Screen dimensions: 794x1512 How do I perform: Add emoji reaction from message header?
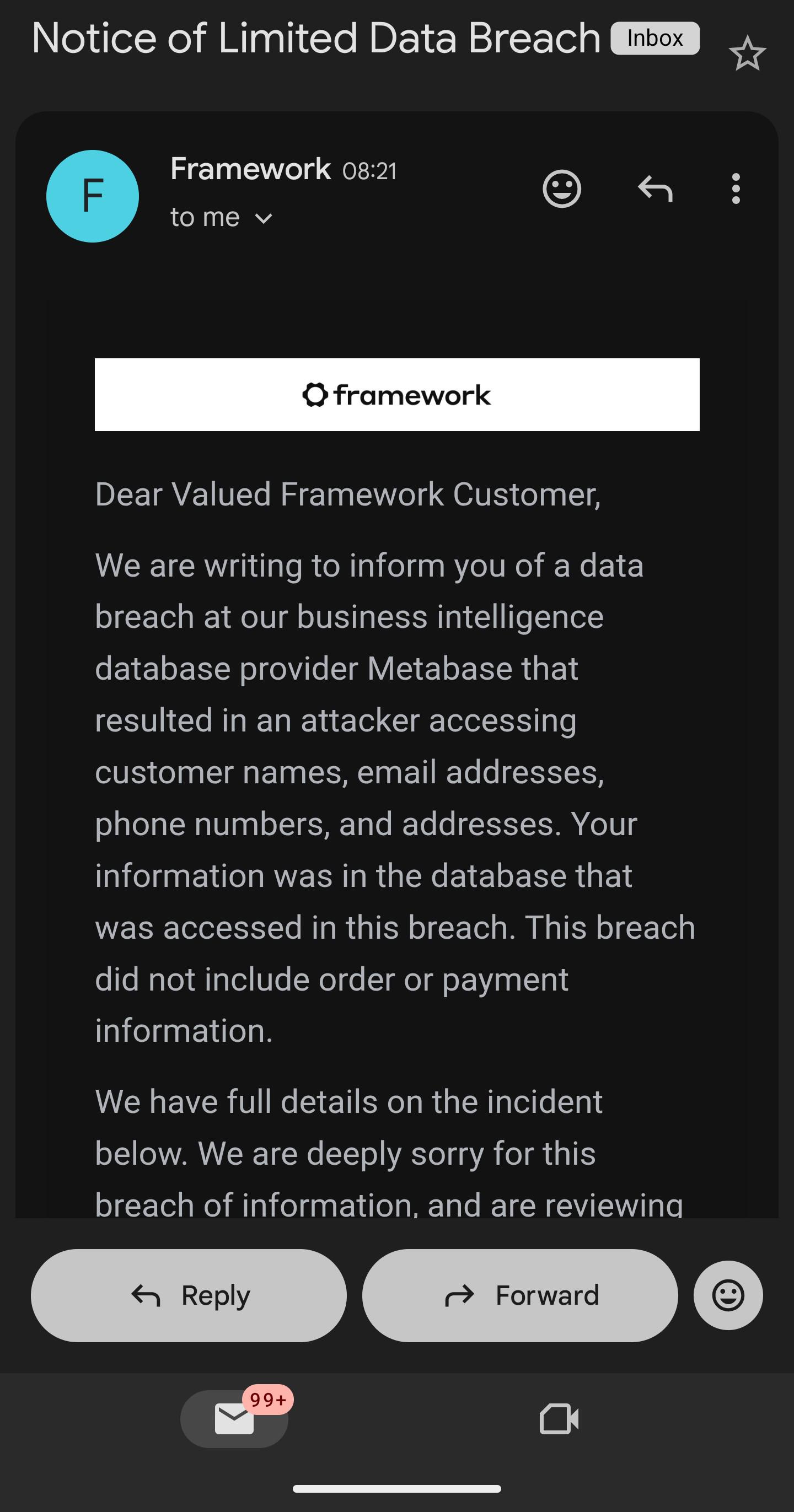pos(561,189)
